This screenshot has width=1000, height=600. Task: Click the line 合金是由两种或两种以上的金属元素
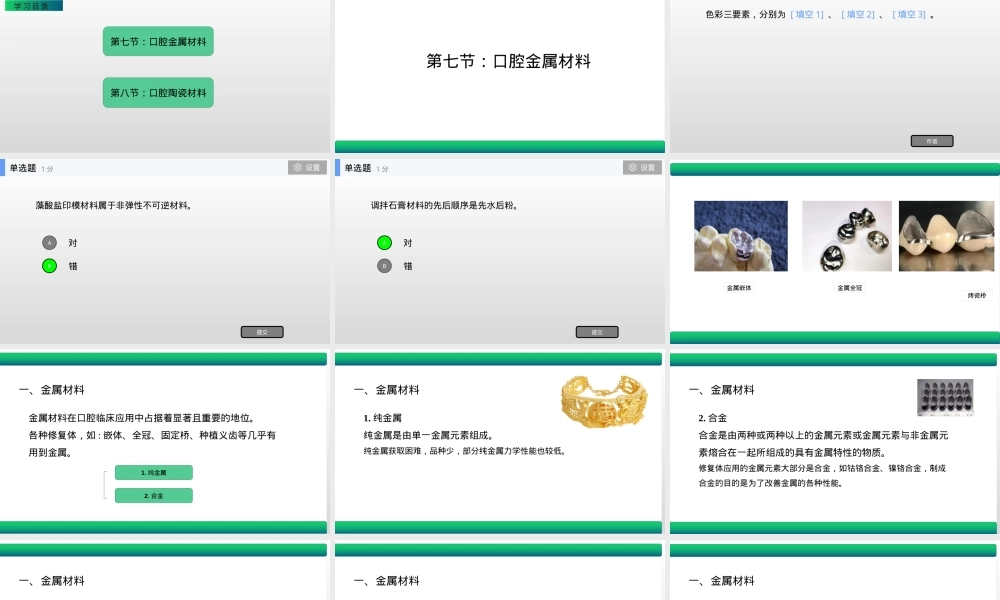click(823, 435)
